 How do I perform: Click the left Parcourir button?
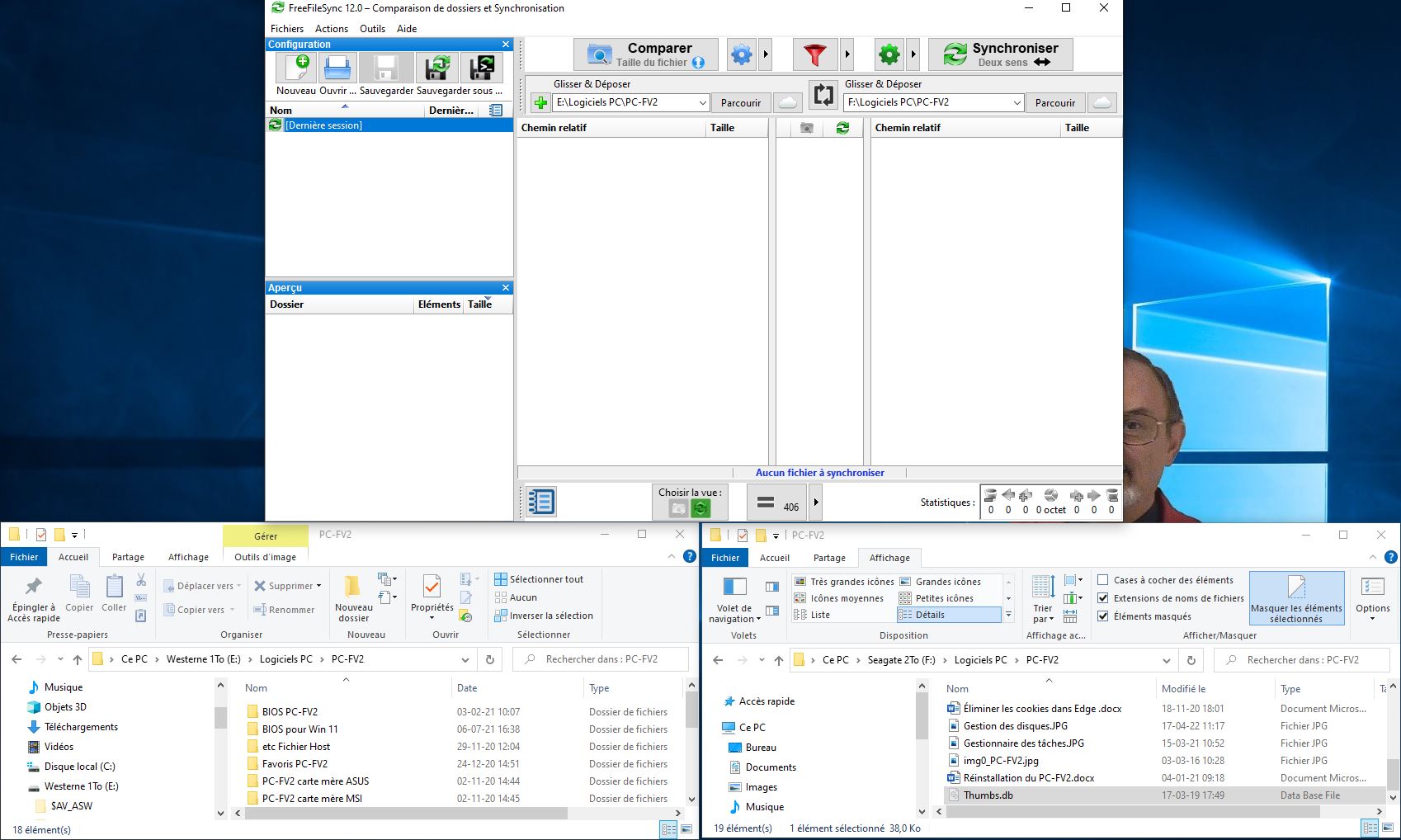pos(741,103)
